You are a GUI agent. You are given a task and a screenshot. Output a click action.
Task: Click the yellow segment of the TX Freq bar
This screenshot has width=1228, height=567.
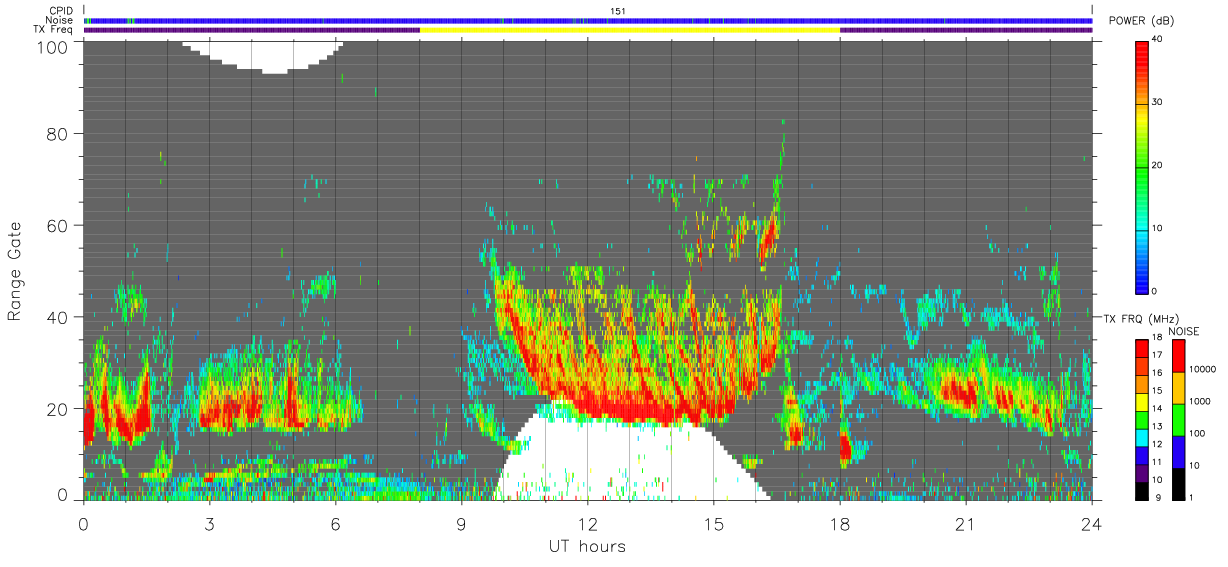[x=630, y=30]
